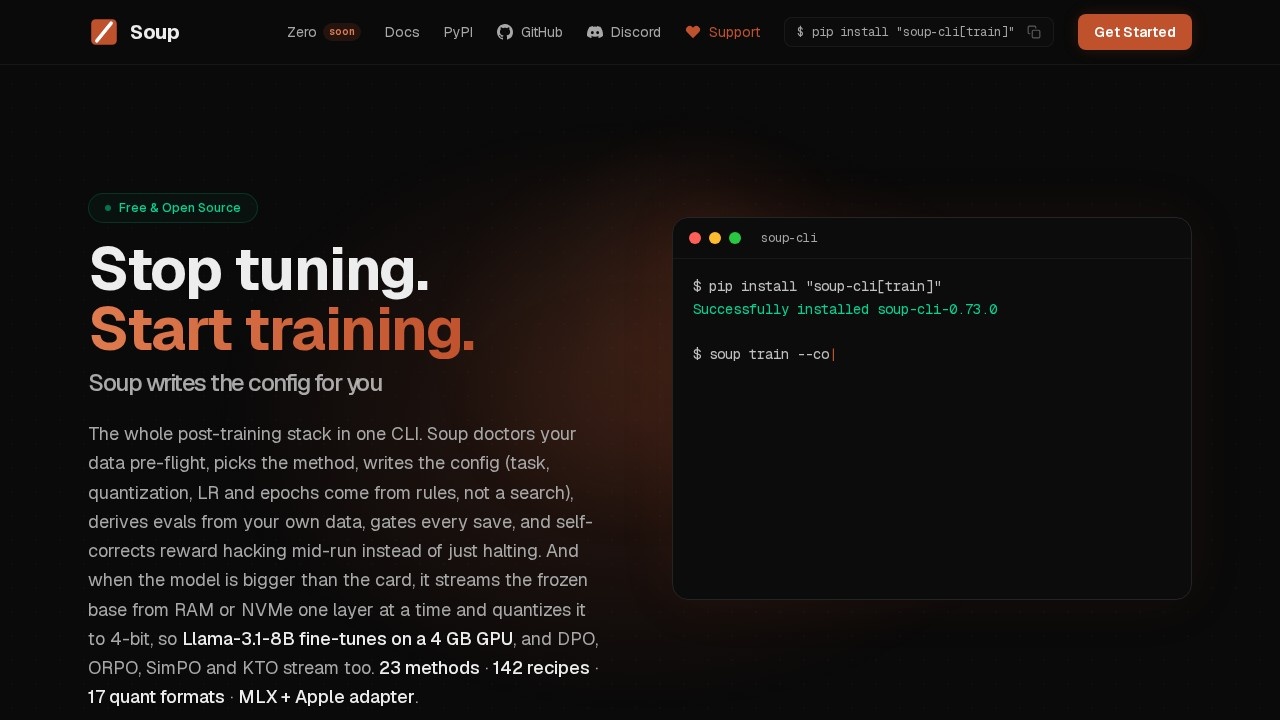The width and height of the screenshot is (1280, 720).
Task: Click the Support heart icon
Action: [693, 32]
